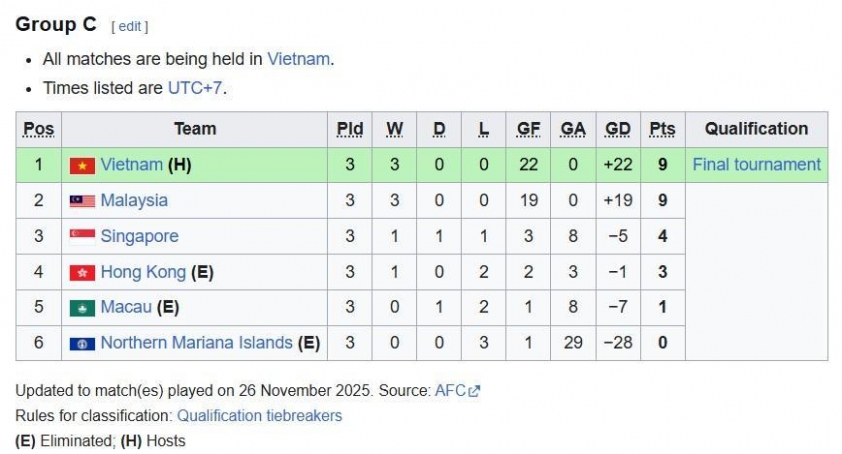Open the AFC source link

coord(450,391)
